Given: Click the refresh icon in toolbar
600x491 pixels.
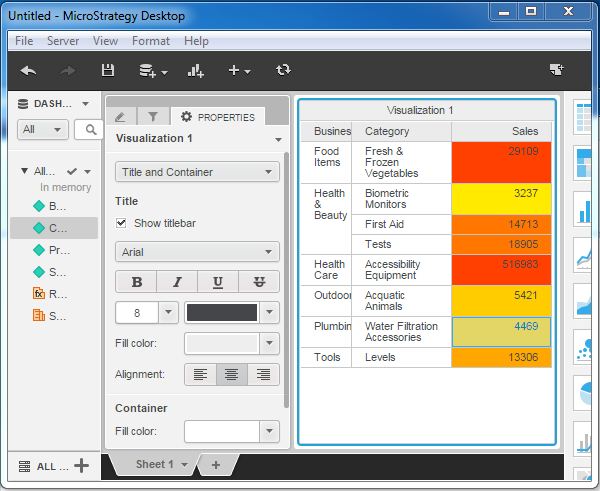Looking at the screenshot, I should click(x=283, y=70).
